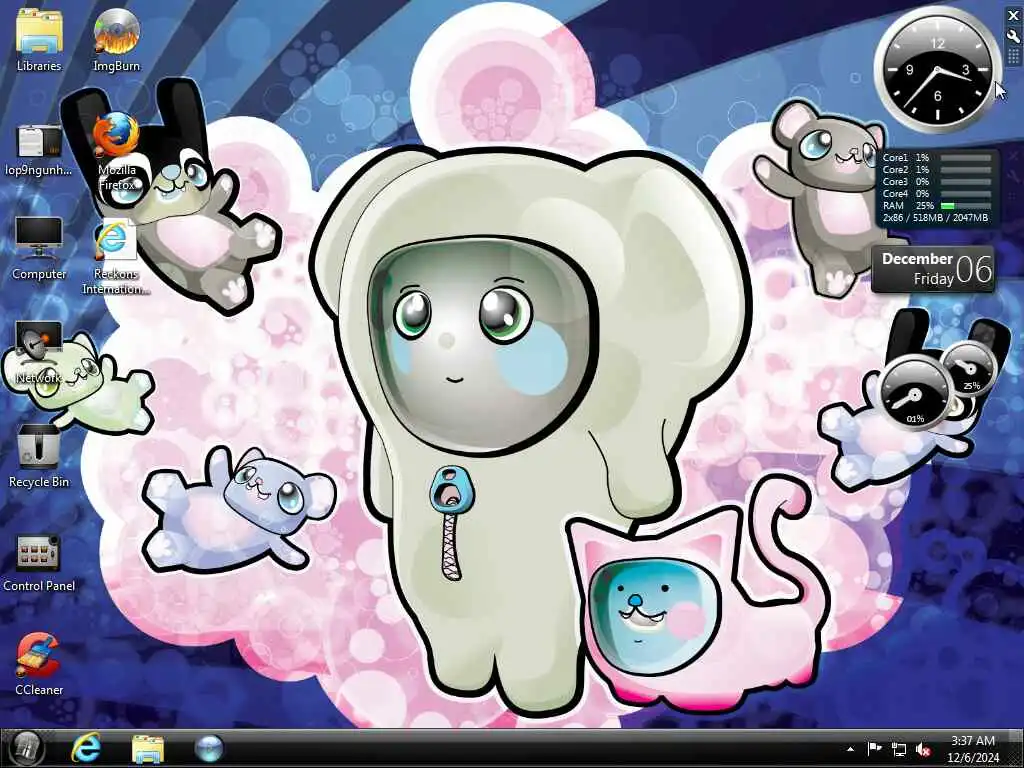
Task: Open Windows Explorer folder on taskbar
Action: [148, 748]
